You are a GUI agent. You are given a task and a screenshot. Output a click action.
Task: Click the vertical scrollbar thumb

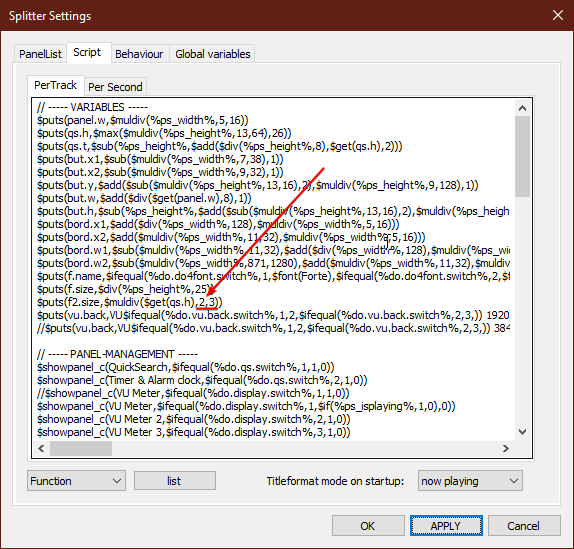click(522, 157)
